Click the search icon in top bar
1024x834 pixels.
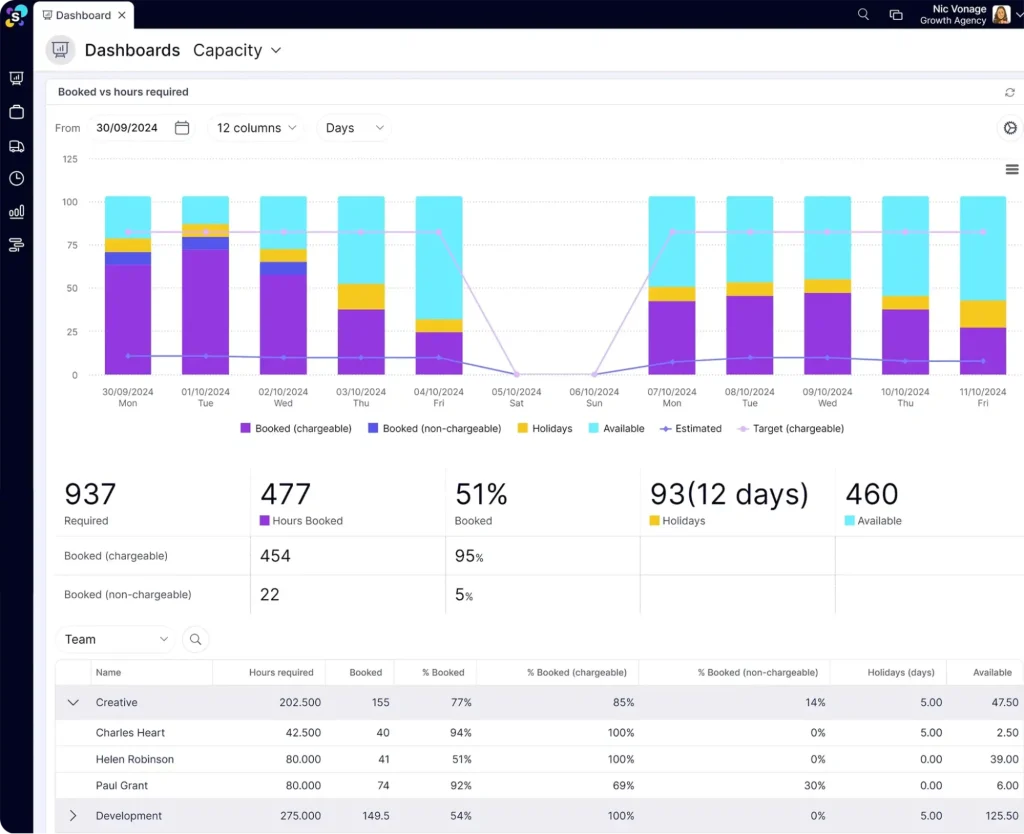[863, 14]
